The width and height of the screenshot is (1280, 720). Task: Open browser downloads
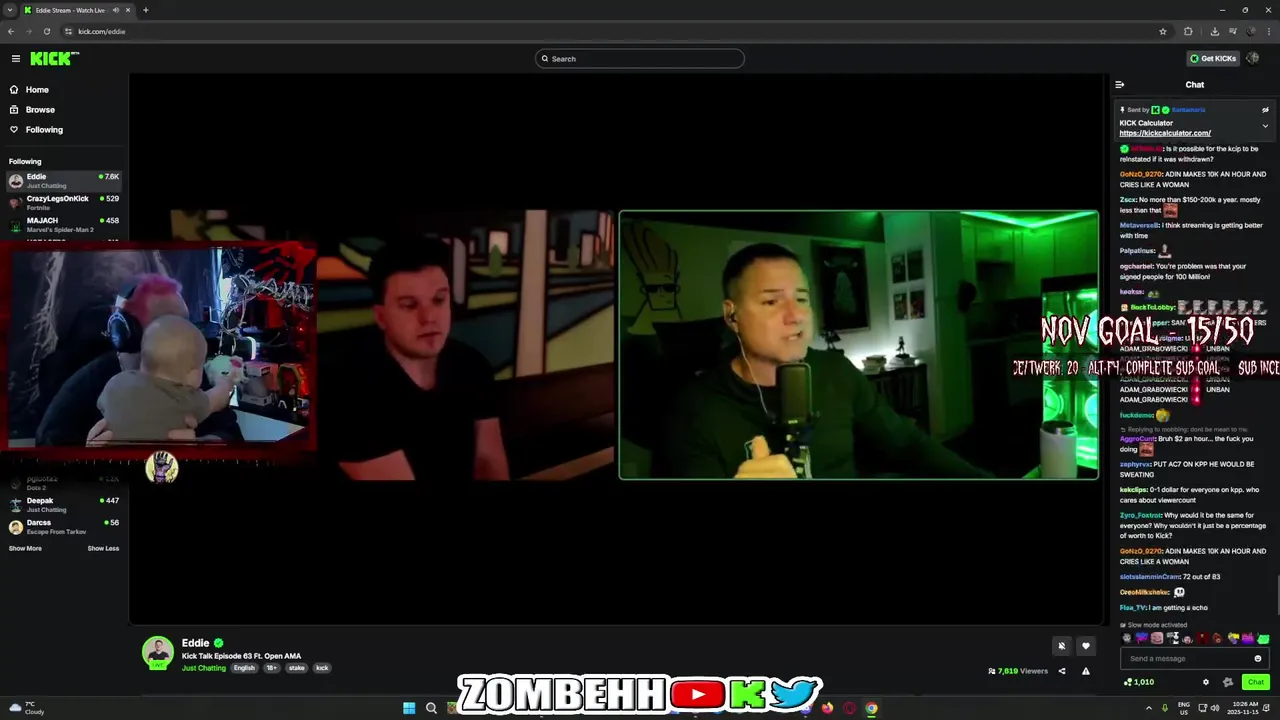(1214, 31)
